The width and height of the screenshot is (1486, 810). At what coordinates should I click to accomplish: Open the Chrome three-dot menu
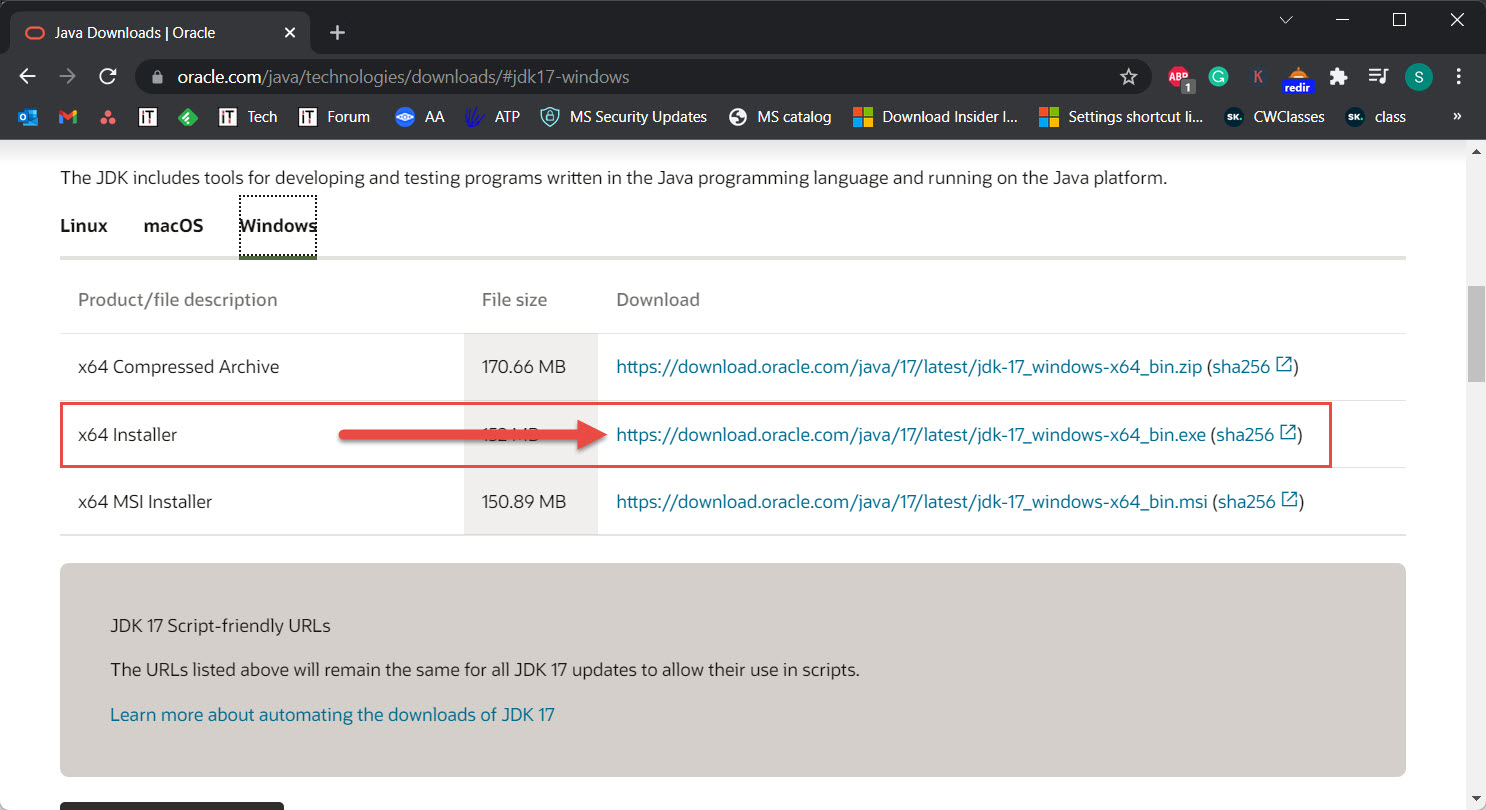click(x=1458, y=76)
